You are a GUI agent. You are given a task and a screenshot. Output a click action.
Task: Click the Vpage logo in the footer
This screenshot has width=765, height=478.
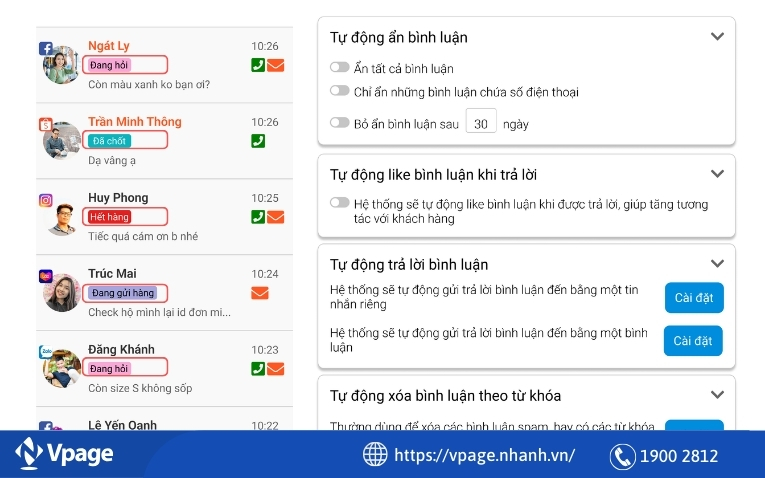(x=64, y=454)
